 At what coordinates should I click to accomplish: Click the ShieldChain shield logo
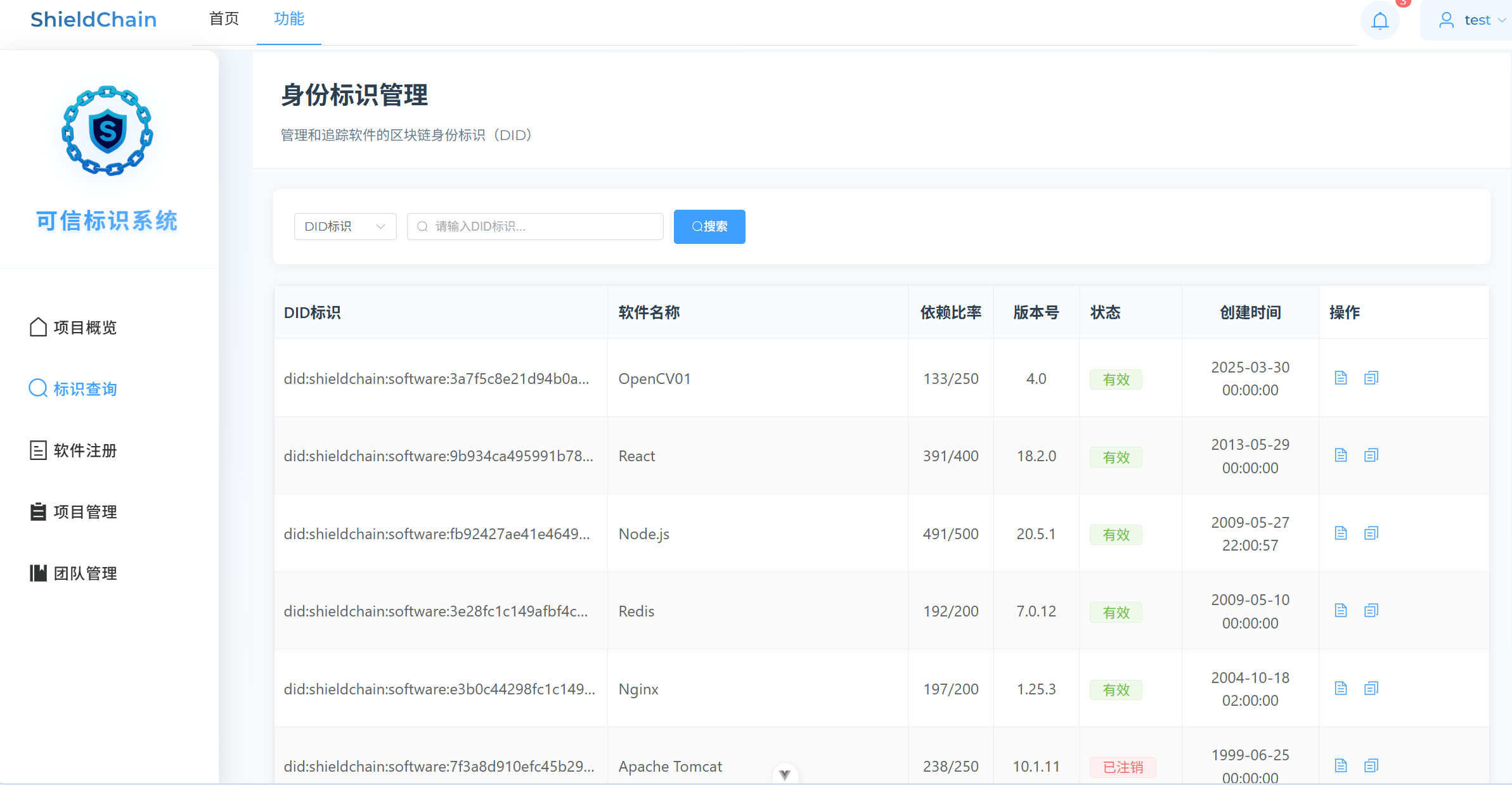(x=107, y=131)
